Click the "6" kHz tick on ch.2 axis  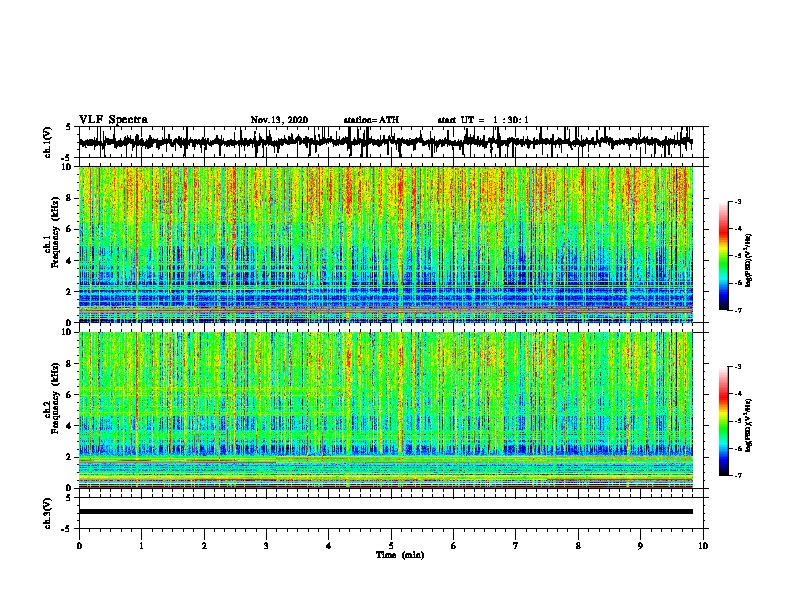pos(69,394)
